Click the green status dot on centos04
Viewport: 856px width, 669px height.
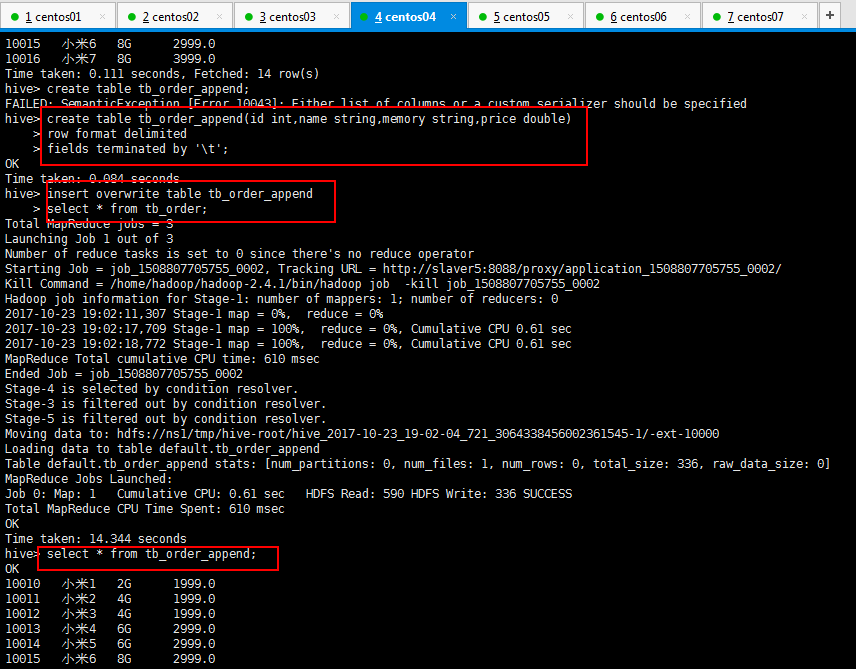coord(364,17)
